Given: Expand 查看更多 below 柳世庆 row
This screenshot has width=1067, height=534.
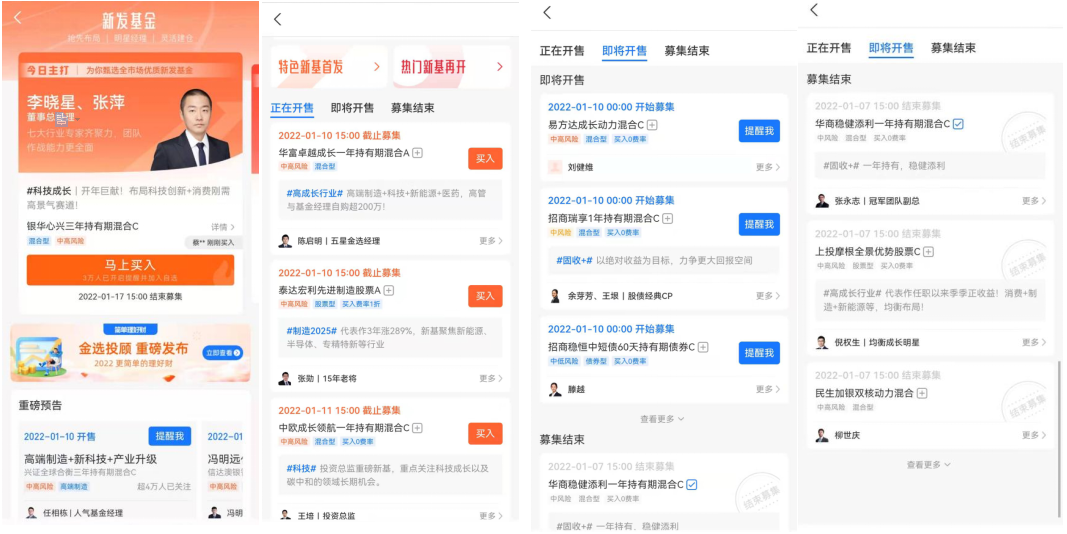Looking at the screenshot, I should (x=928, y=465).
